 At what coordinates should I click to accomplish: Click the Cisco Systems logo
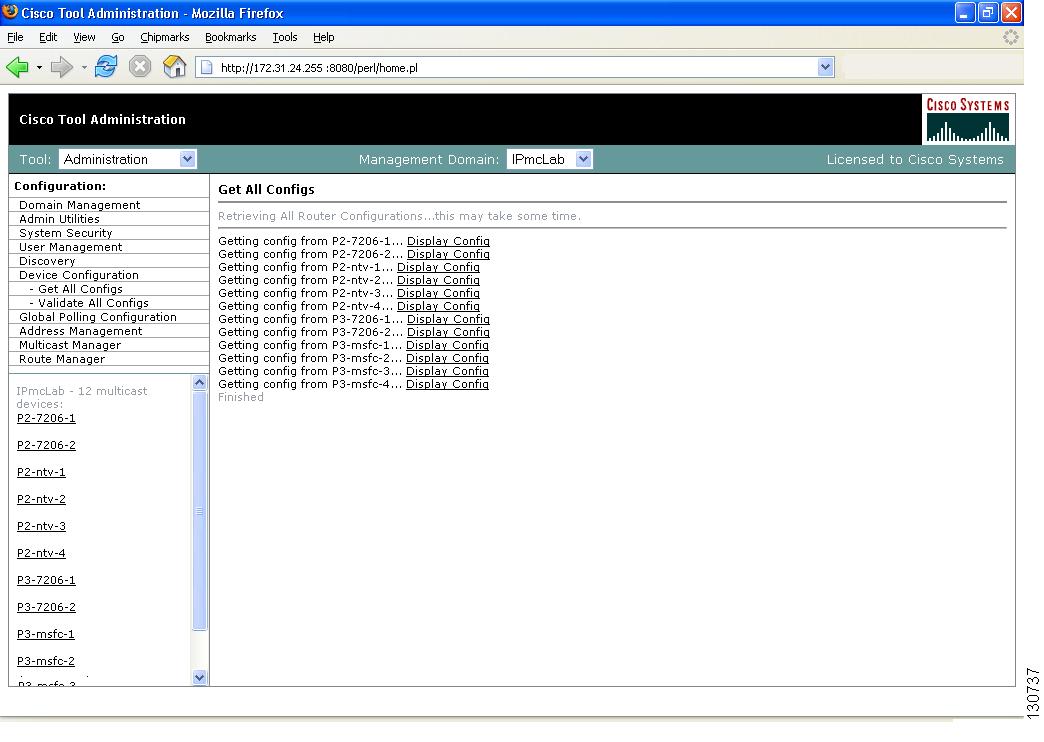point(968,119)
